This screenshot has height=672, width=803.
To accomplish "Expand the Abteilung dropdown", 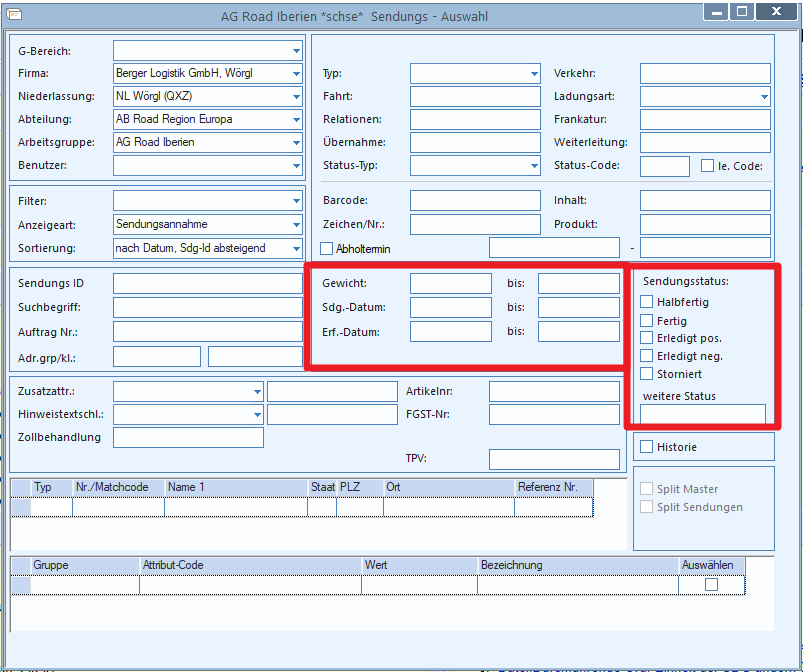I will (x=296, y=119).
